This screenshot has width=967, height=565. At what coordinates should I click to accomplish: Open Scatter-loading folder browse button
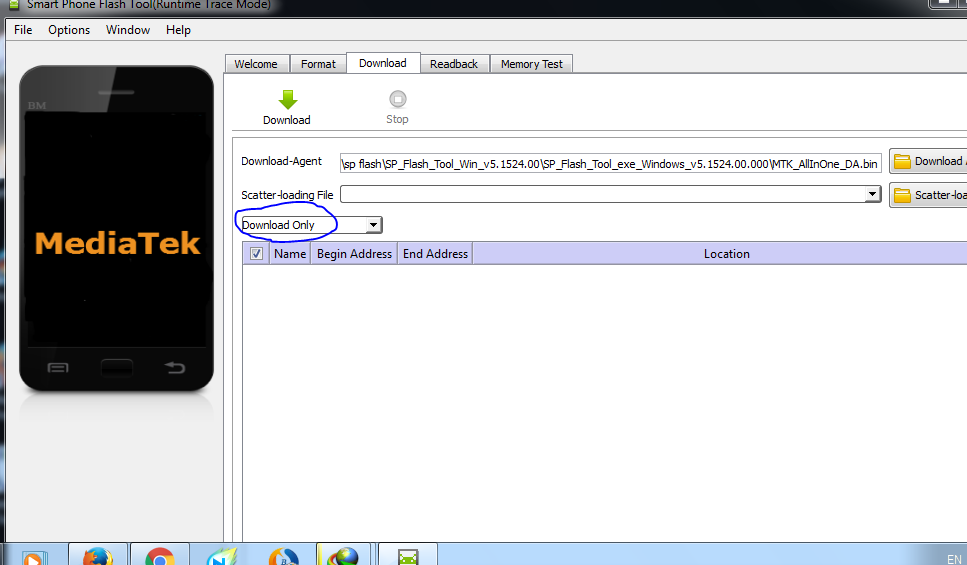coord(928,195)
